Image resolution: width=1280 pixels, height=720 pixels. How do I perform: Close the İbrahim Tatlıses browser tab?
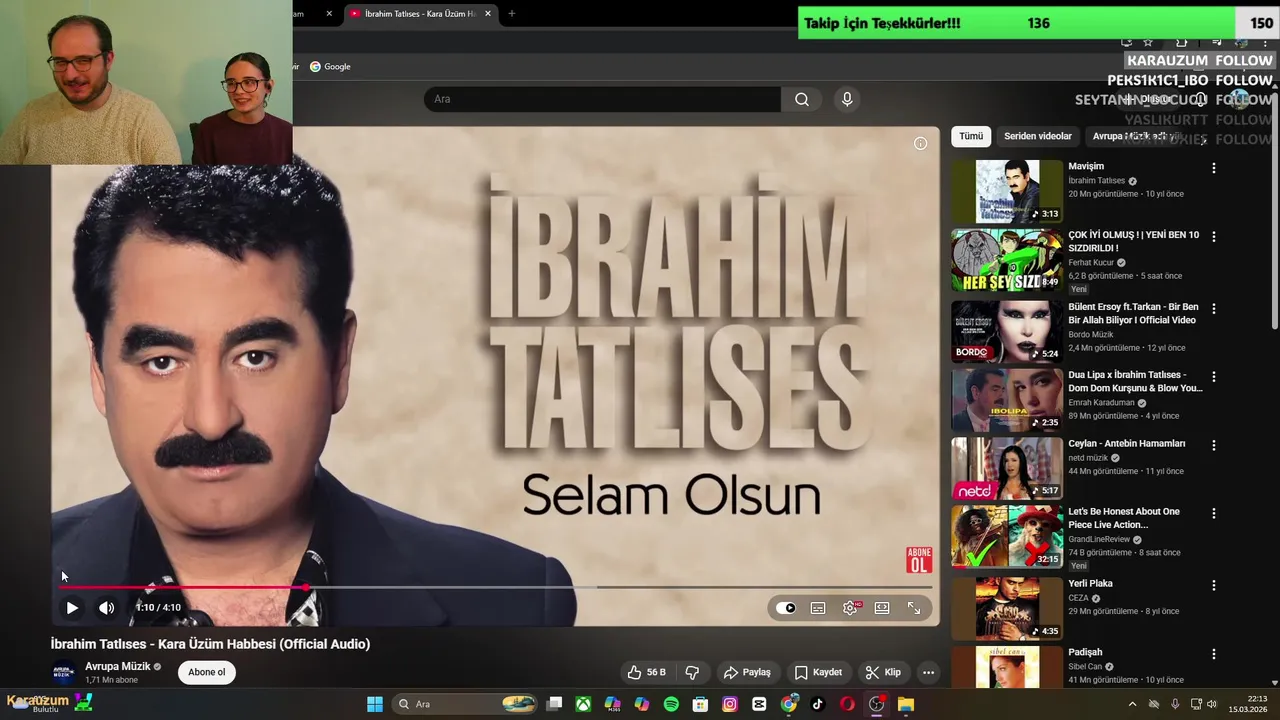coord(488,14)
